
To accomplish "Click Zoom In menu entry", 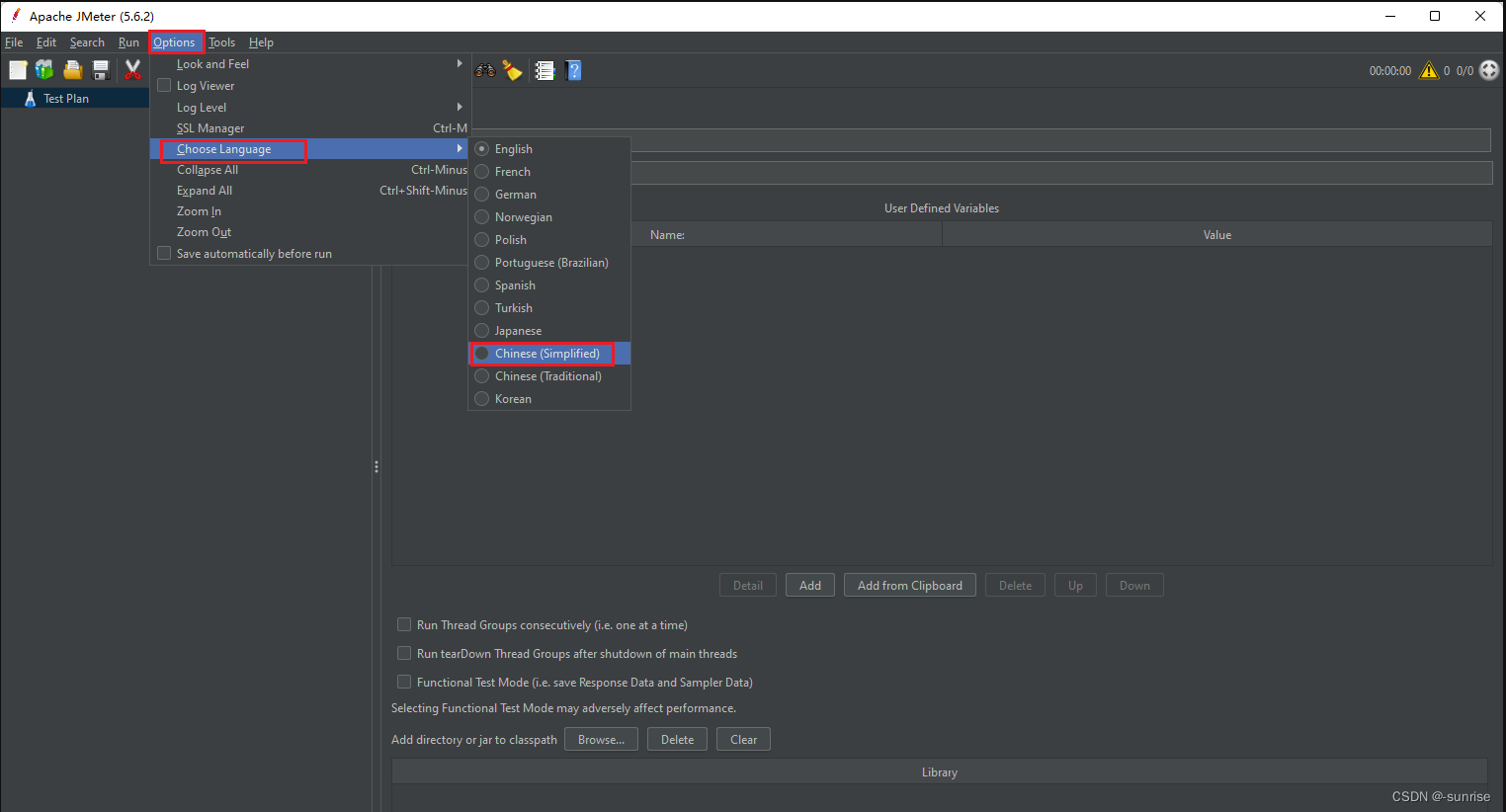I will point(310,211).
